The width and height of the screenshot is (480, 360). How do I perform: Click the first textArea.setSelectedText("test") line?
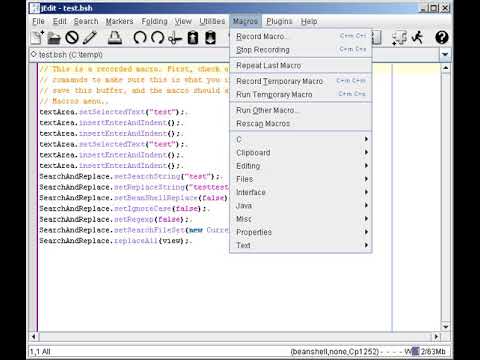click(115, 112)
